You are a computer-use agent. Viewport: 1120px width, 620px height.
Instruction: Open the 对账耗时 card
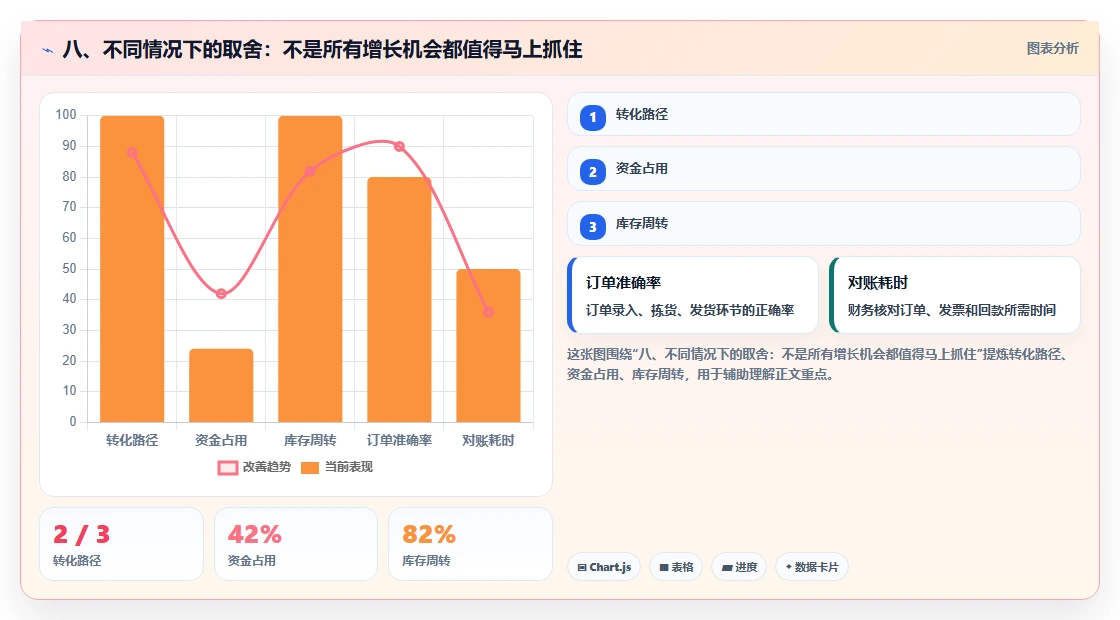click(955, 295)
